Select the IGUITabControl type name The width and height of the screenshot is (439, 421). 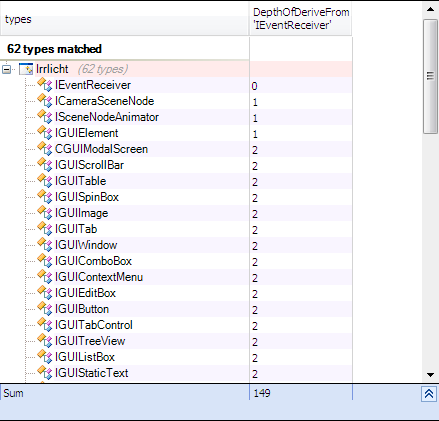tap(94, 325)
